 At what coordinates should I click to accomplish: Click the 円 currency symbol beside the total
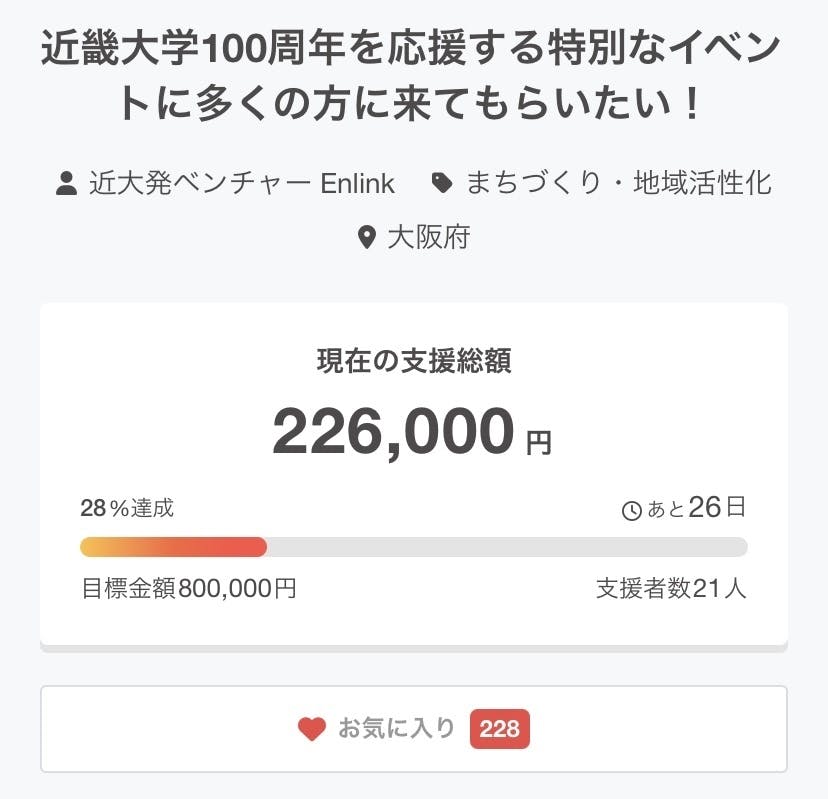click(539, 442)
